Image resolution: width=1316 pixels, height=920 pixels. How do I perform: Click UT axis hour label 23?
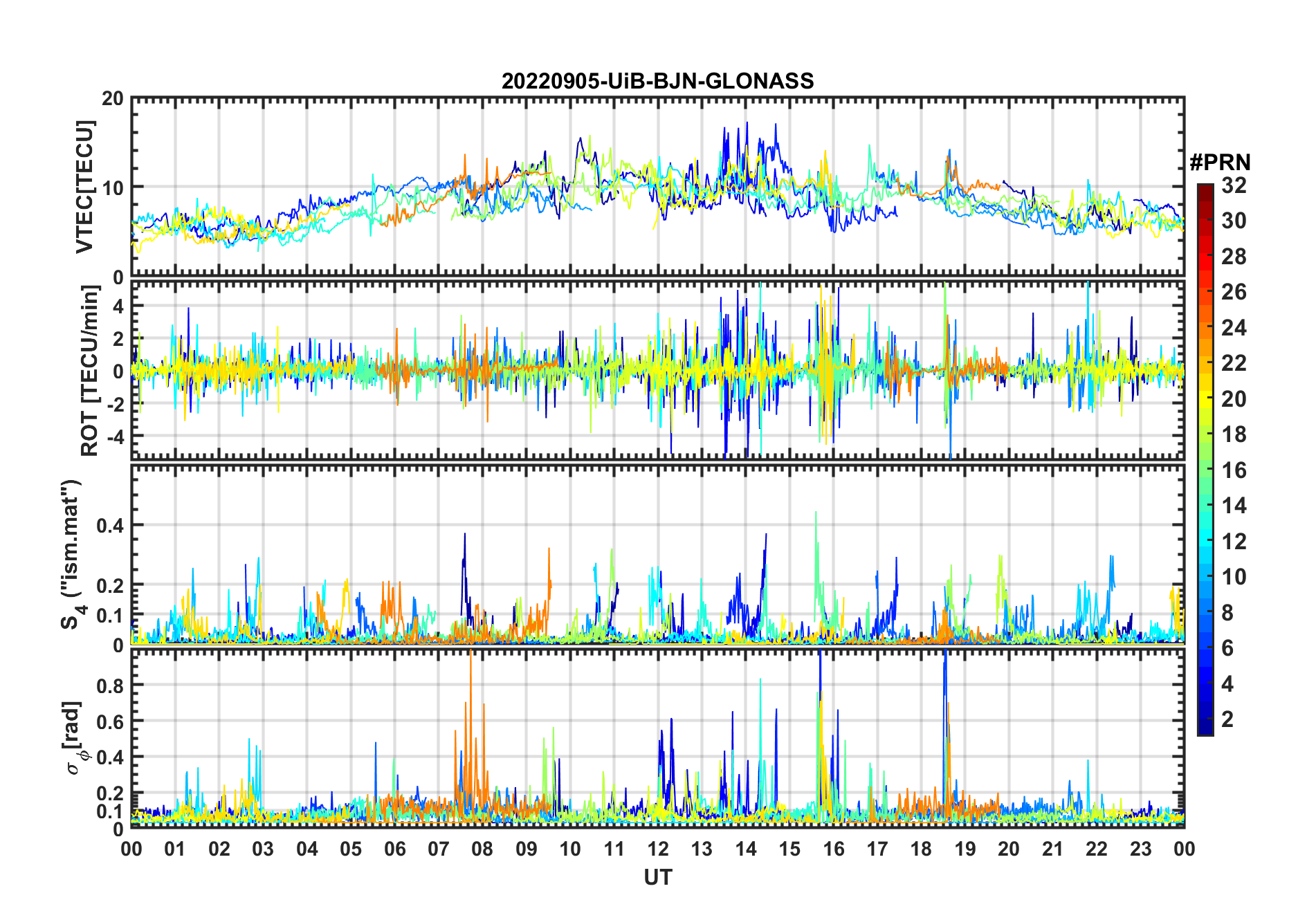click(x=1141, y=849)
